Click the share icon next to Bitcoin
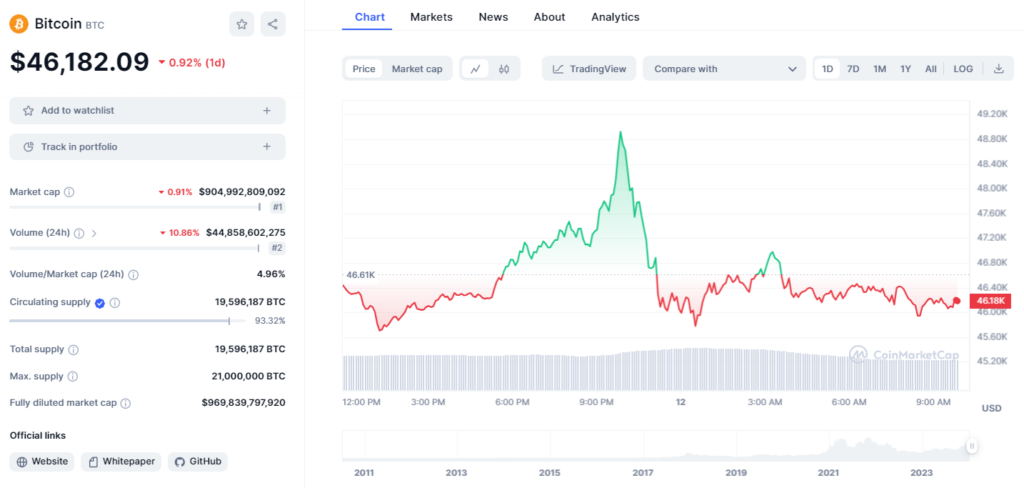 click(x=273, y=24)
